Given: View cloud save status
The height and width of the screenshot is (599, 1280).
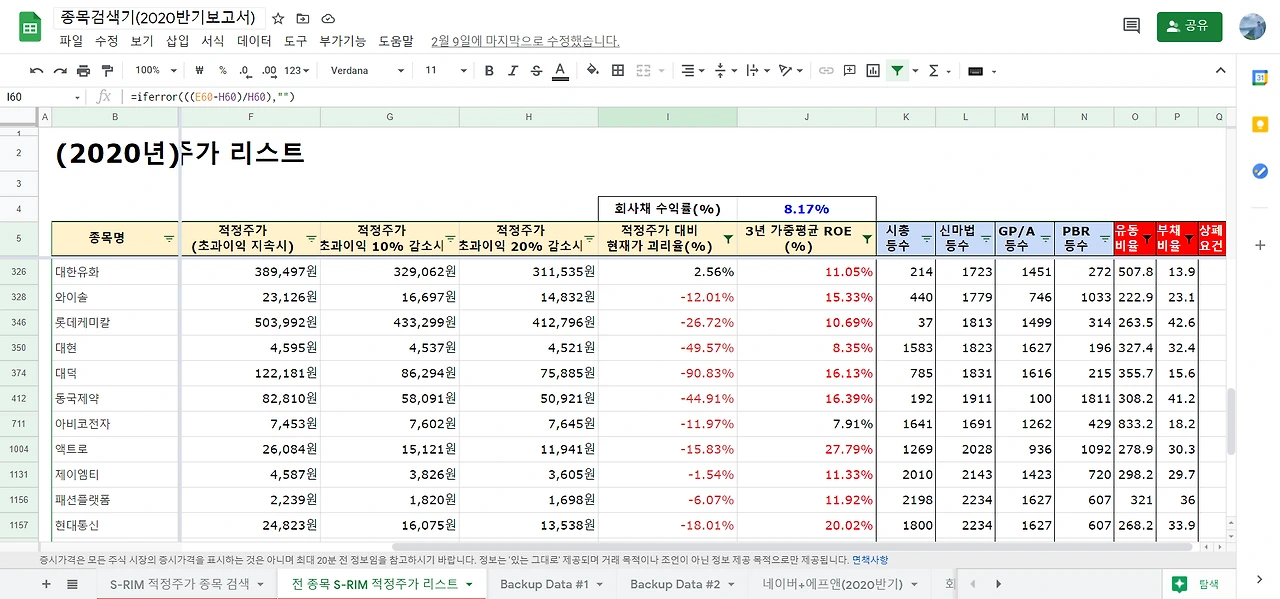Looking at the screenshot, I should [328, 18].
